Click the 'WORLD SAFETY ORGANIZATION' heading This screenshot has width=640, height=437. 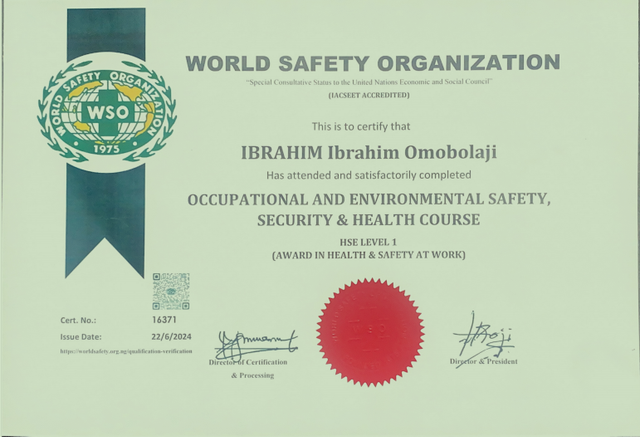click(373, 63)
